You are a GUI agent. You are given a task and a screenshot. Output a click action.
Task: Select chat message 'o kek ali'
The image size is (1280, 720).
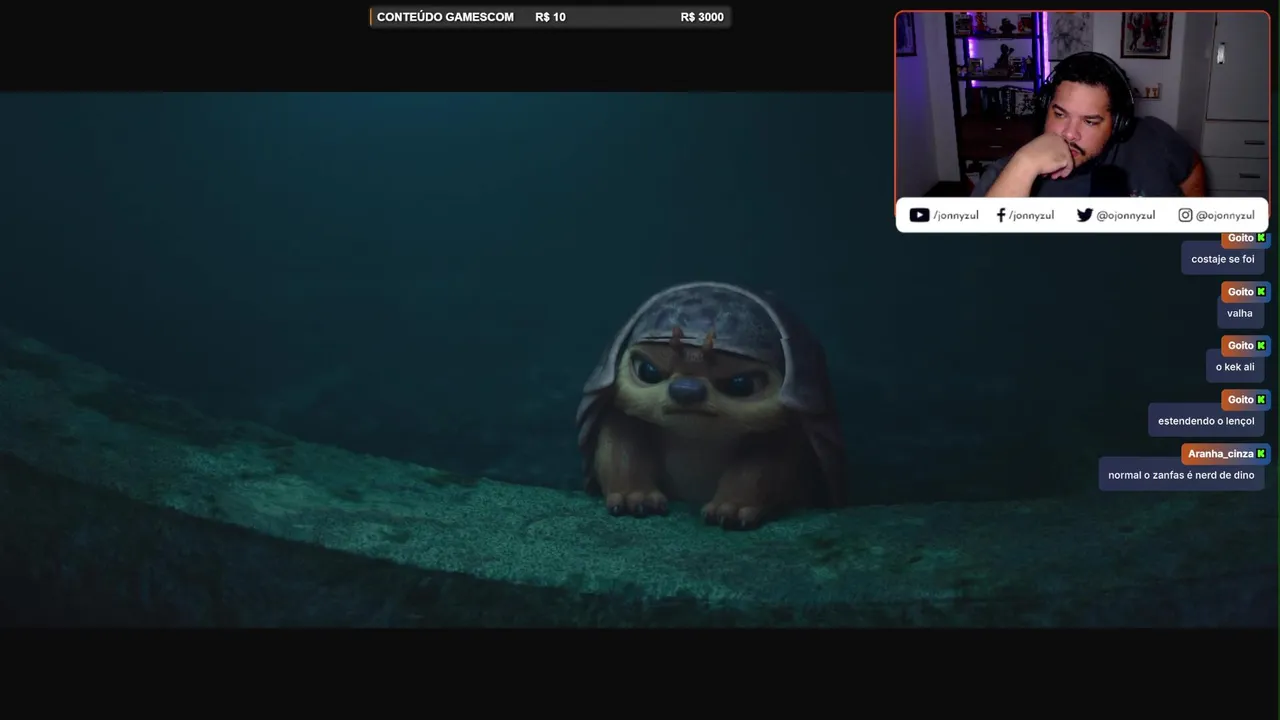[1235, 367]
